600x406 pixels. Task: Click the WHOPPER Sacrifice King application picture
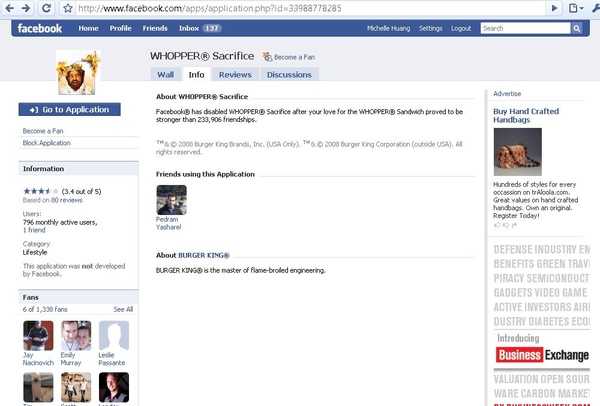(x=78, y=72)
